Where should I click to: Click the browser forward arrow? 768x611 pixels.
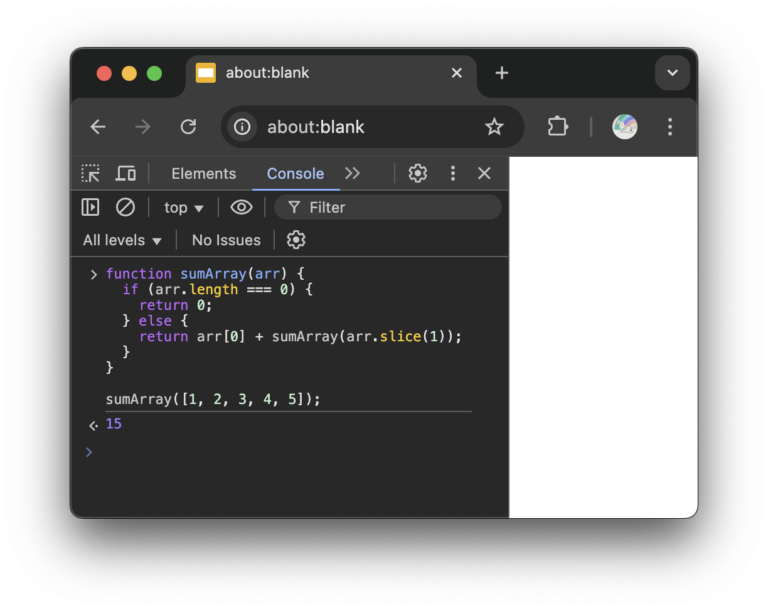(143, 127)
